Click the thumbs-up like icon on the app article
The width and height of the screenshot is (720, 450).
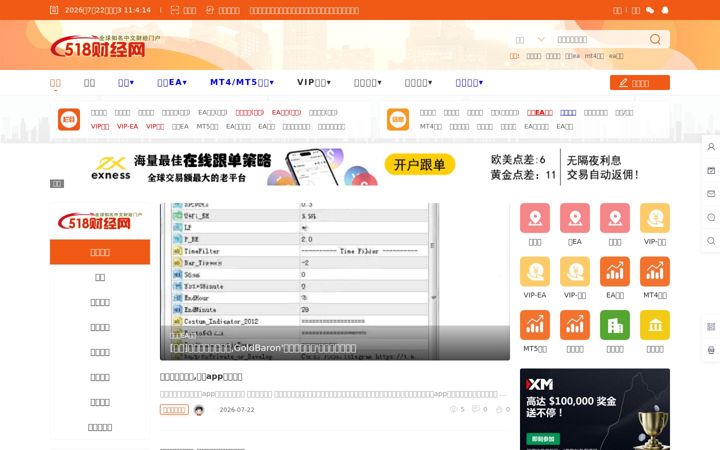point(499,409)
